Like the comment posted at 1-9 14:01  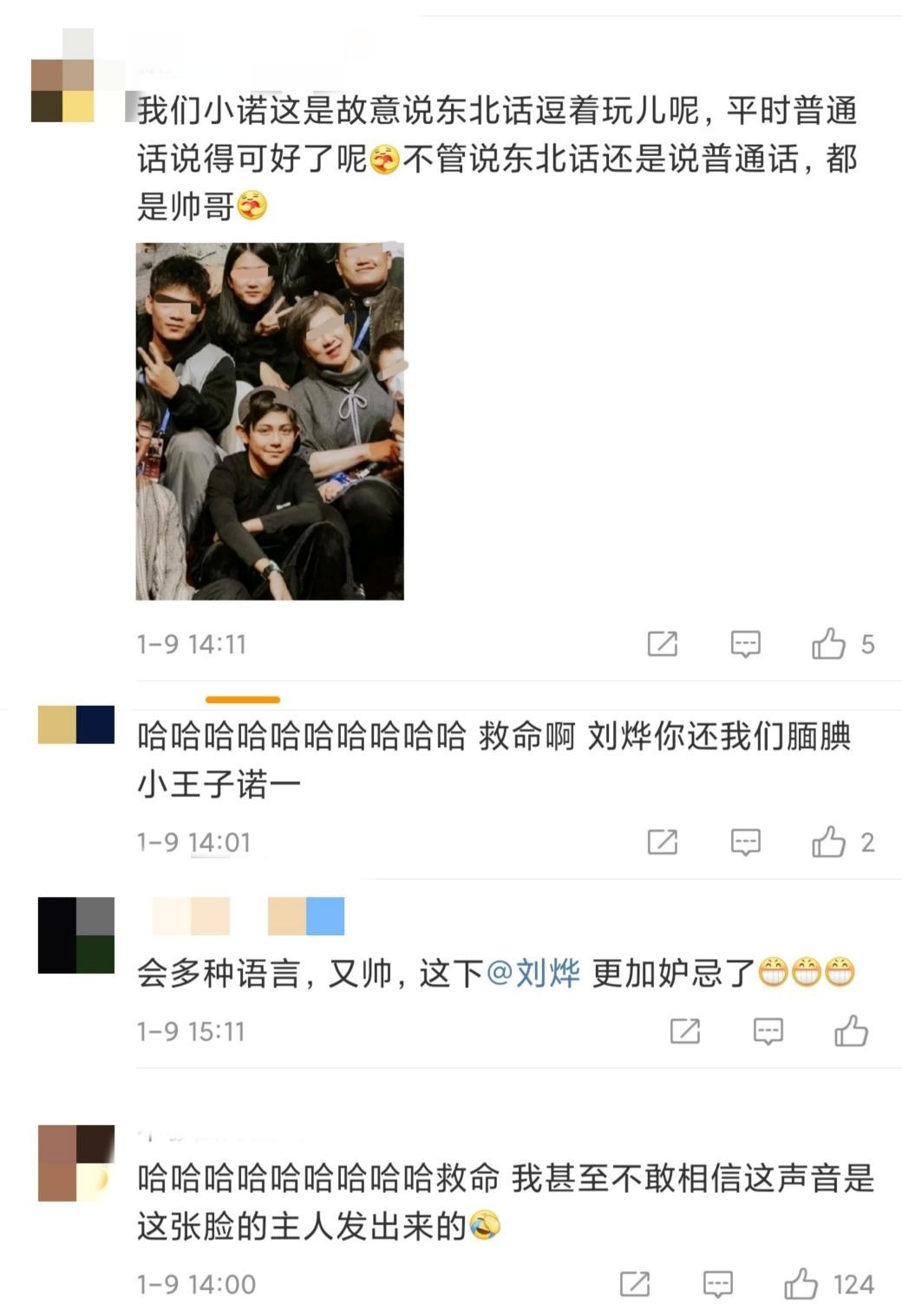828,842
